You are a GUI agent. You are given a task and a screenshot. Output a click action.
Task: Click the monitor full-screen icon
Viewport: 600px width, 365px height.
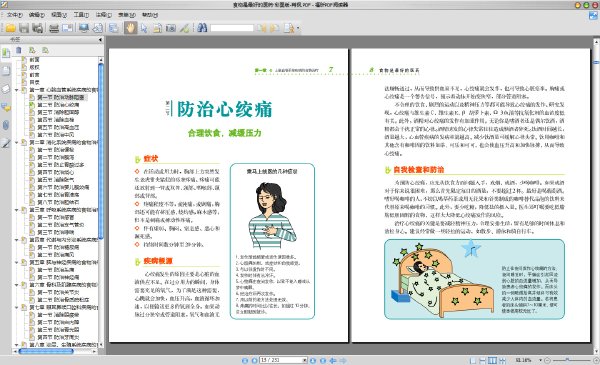84,28
